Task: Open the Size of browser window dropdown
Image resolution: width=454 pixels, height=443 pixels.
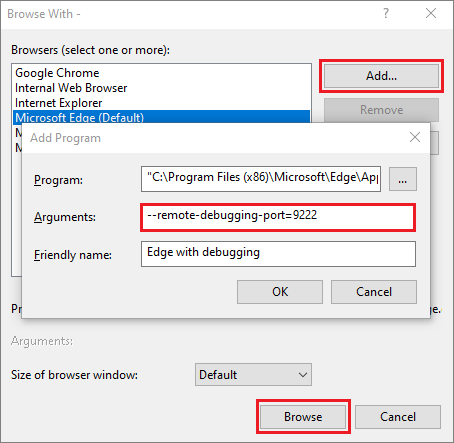Action: 253,375
